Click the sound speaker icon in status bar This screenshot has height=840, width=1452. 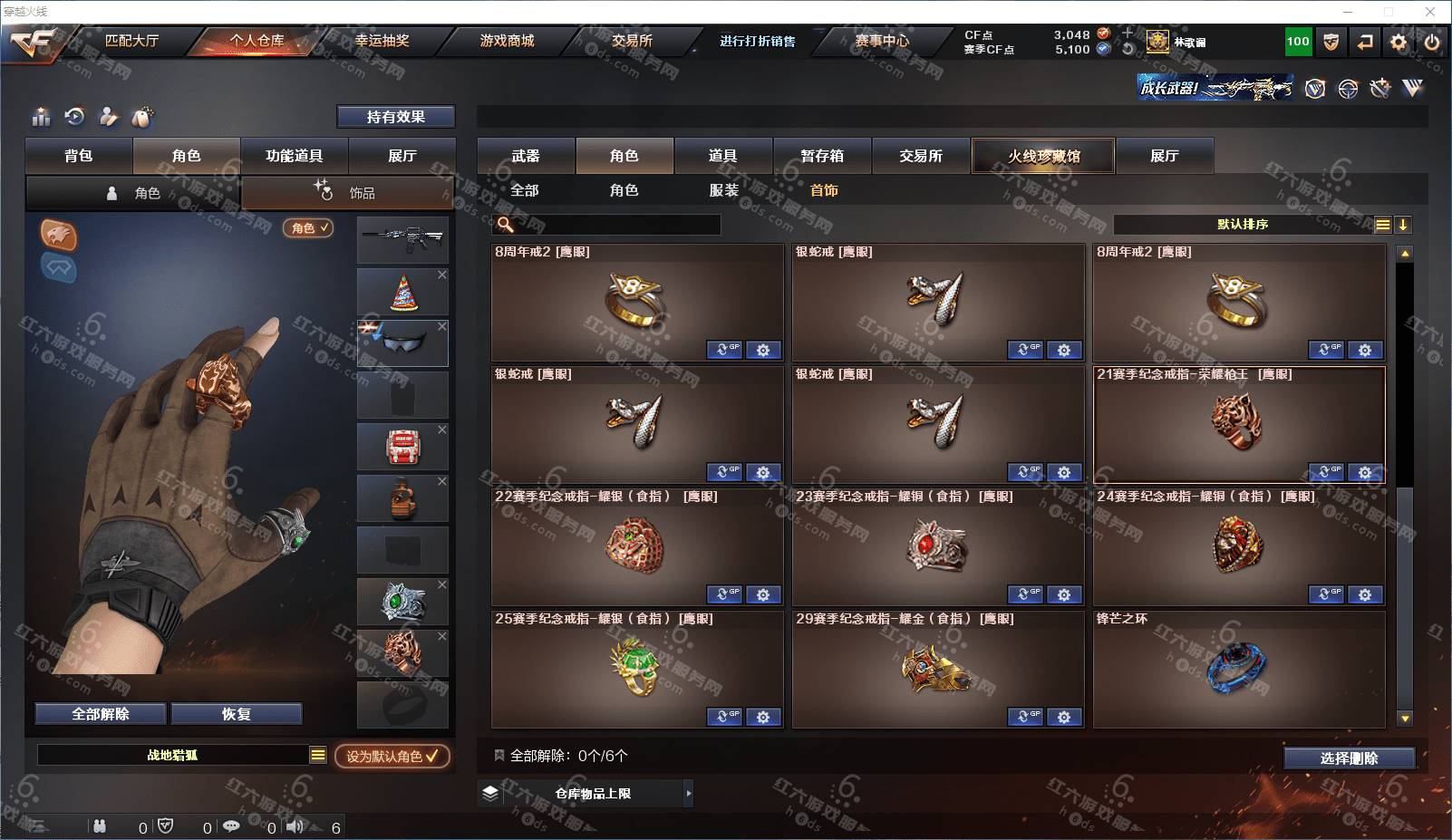pos(295,826)
